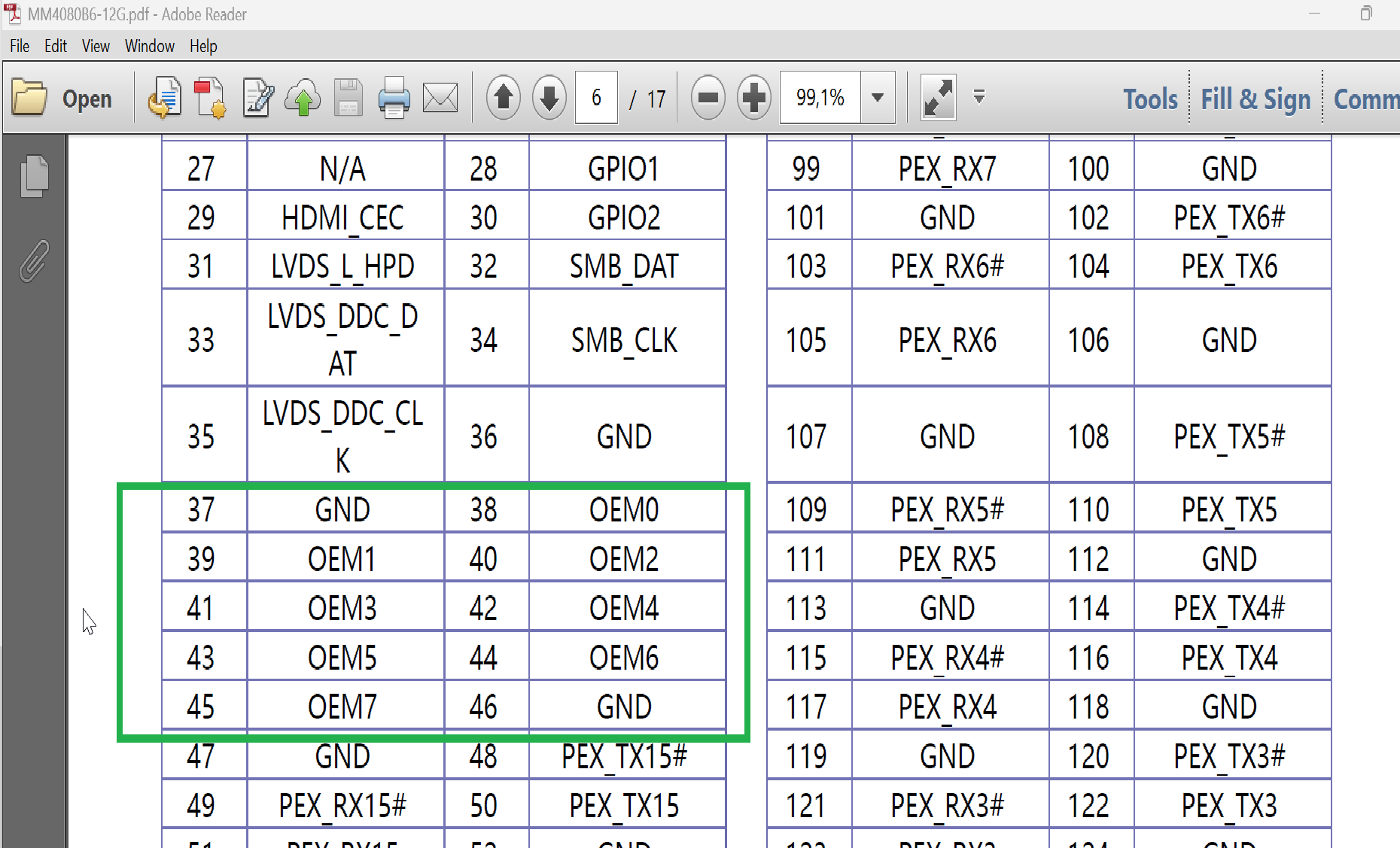This screenshot has height=848, width=1400.
Task: Click the PEX_TX4# cell
Action: 1232,606
